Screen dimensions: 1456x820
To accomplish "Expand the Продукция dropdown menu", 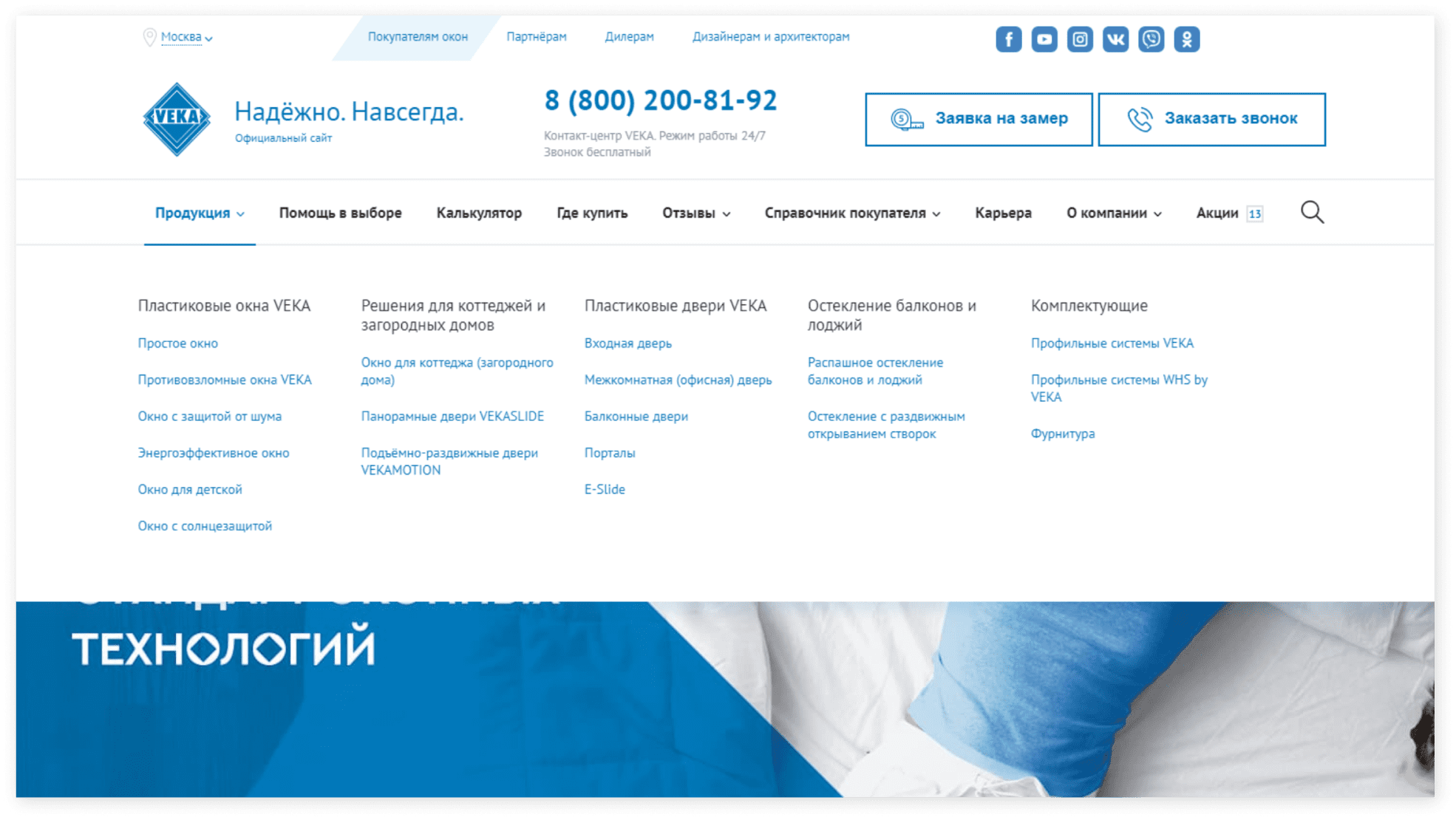I will (x=197, y=212).
